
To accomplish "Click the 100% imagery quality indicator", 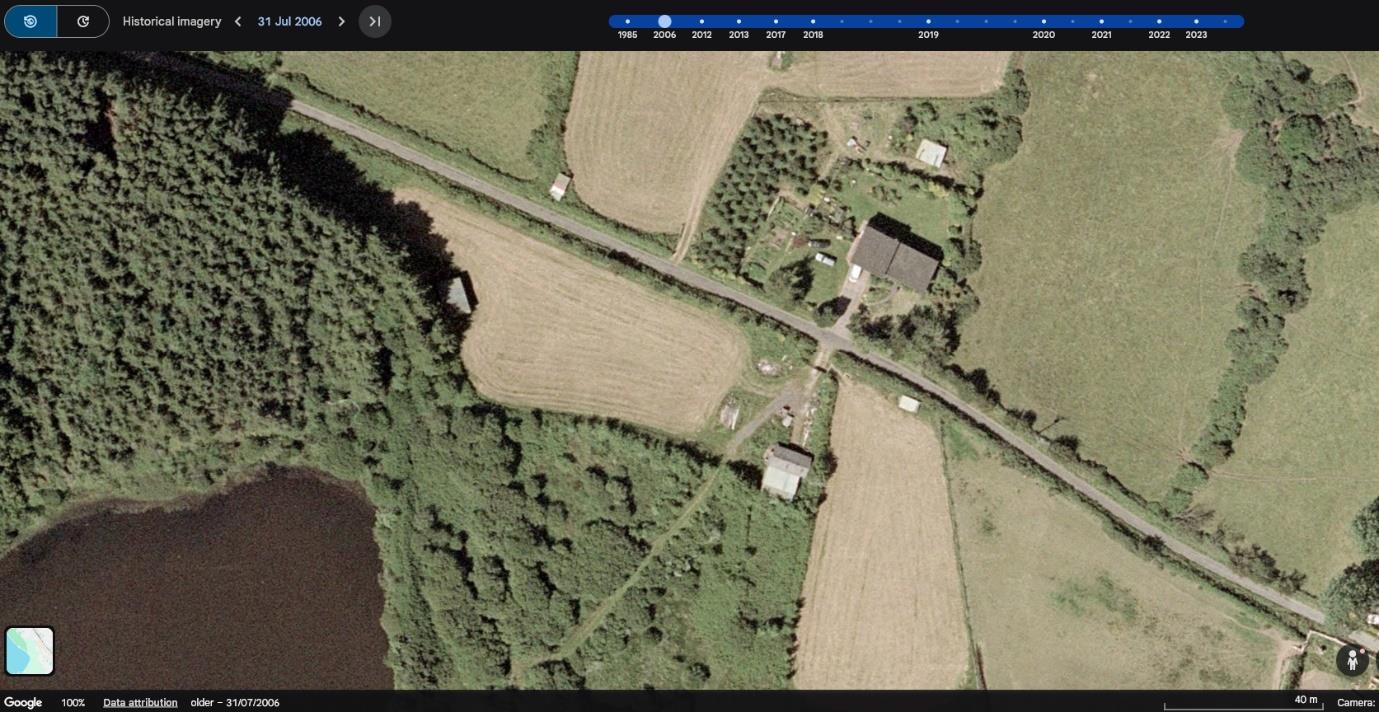I will [73, 702].
